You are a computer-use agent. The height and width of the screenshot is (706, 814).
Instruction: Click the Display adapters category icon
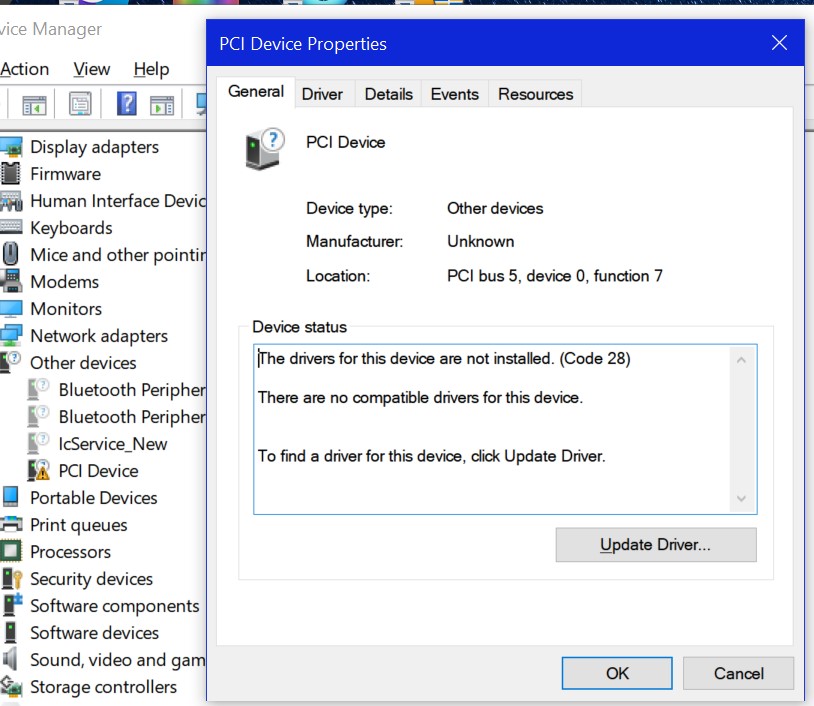pos(13,146)
